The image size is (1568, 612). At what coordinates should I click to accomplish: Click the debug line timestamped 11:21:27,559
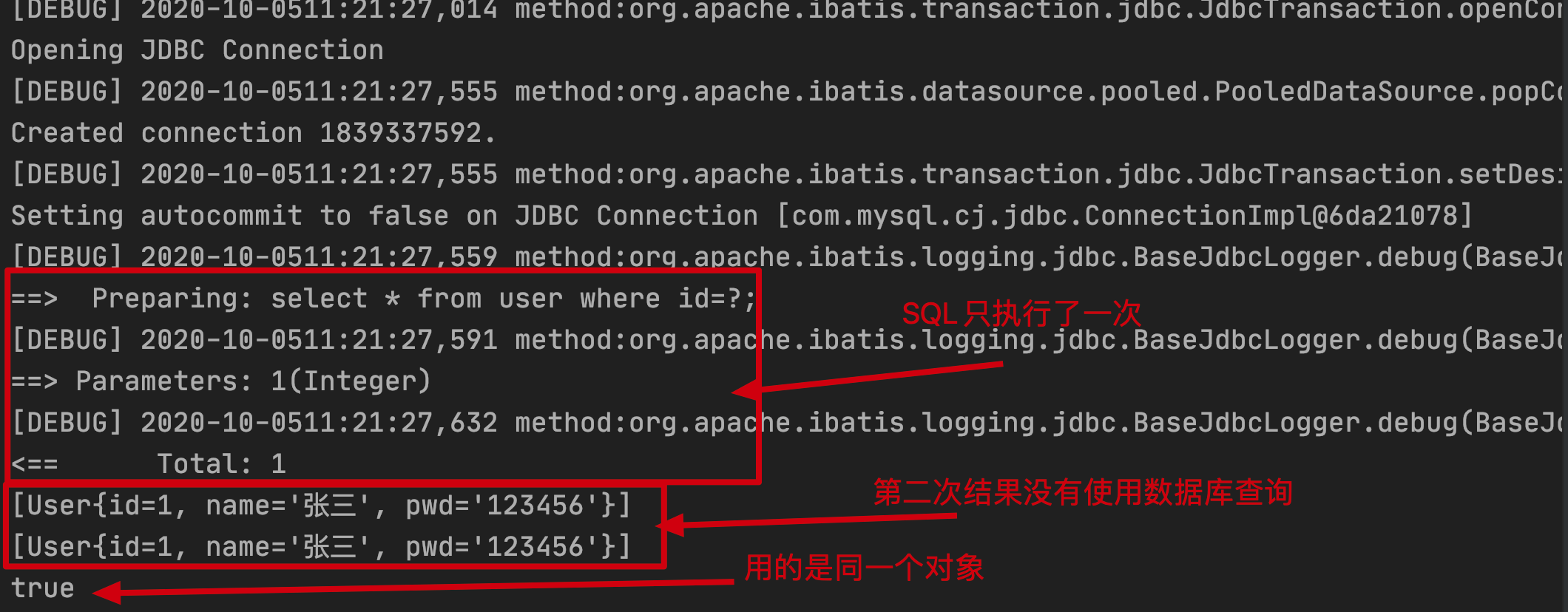tap(789, 257)
